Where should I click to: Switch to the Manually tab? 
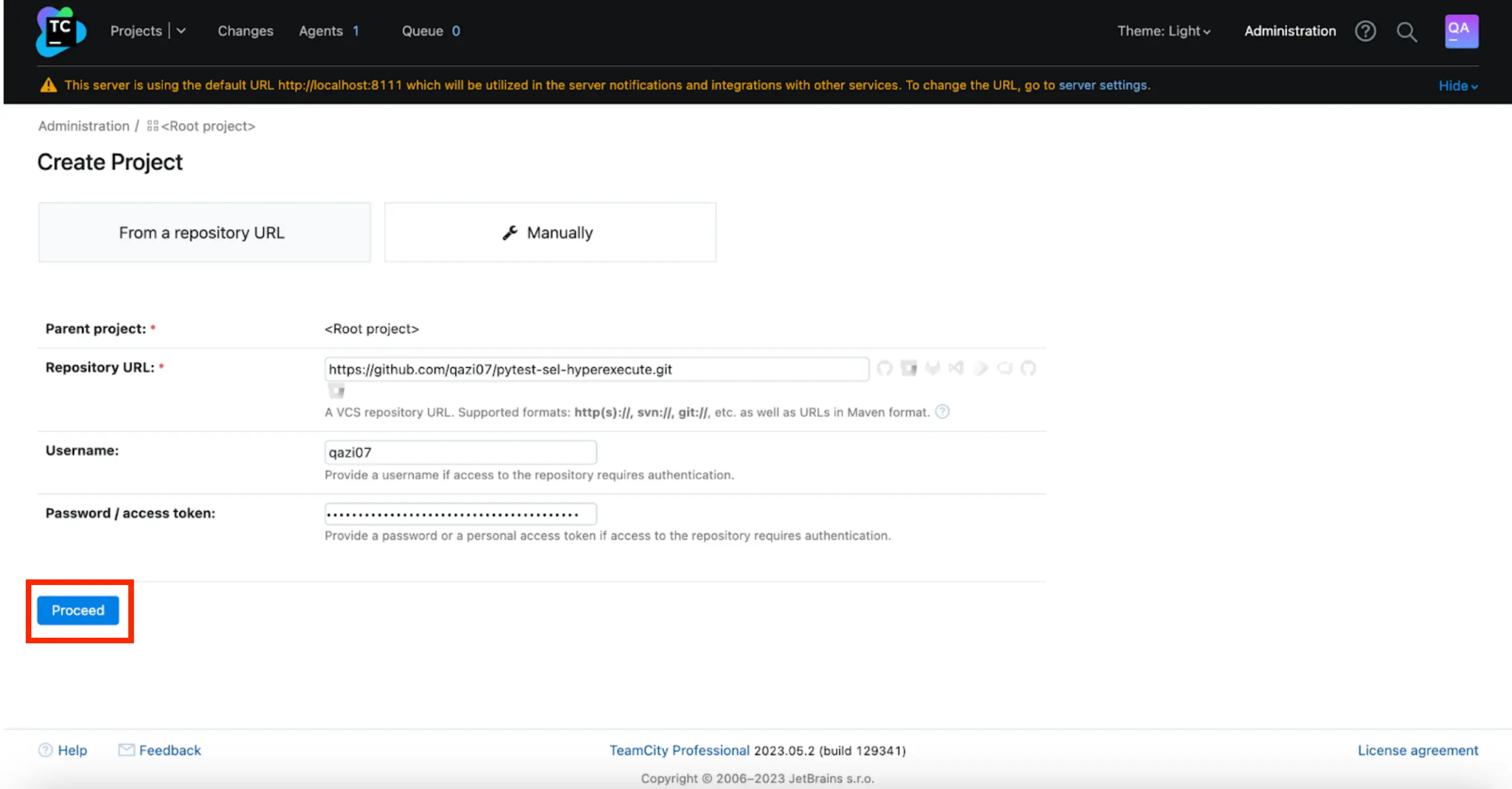pos(550,233)
